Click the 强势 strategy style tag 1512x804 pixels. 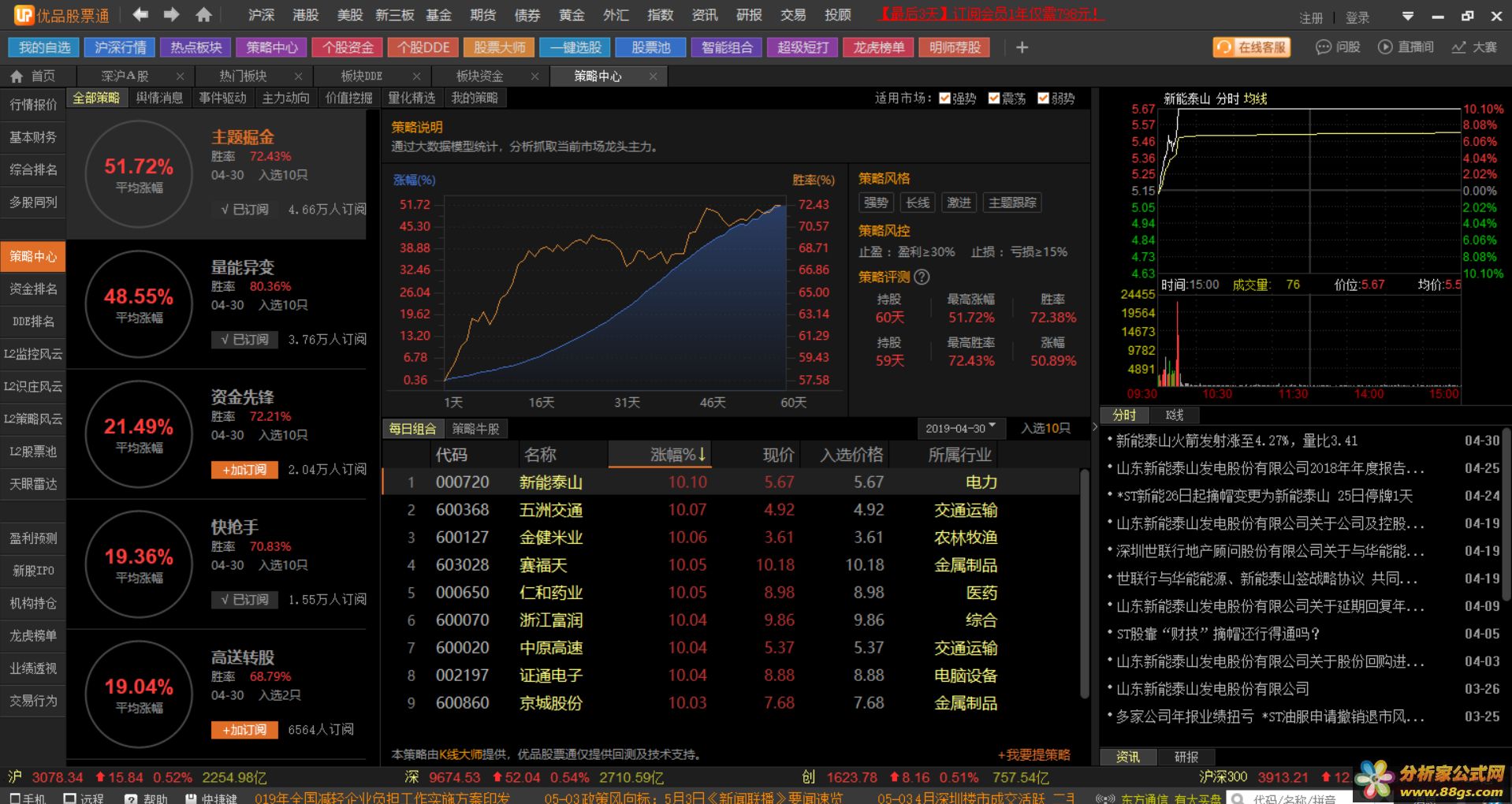click(876, 203)
